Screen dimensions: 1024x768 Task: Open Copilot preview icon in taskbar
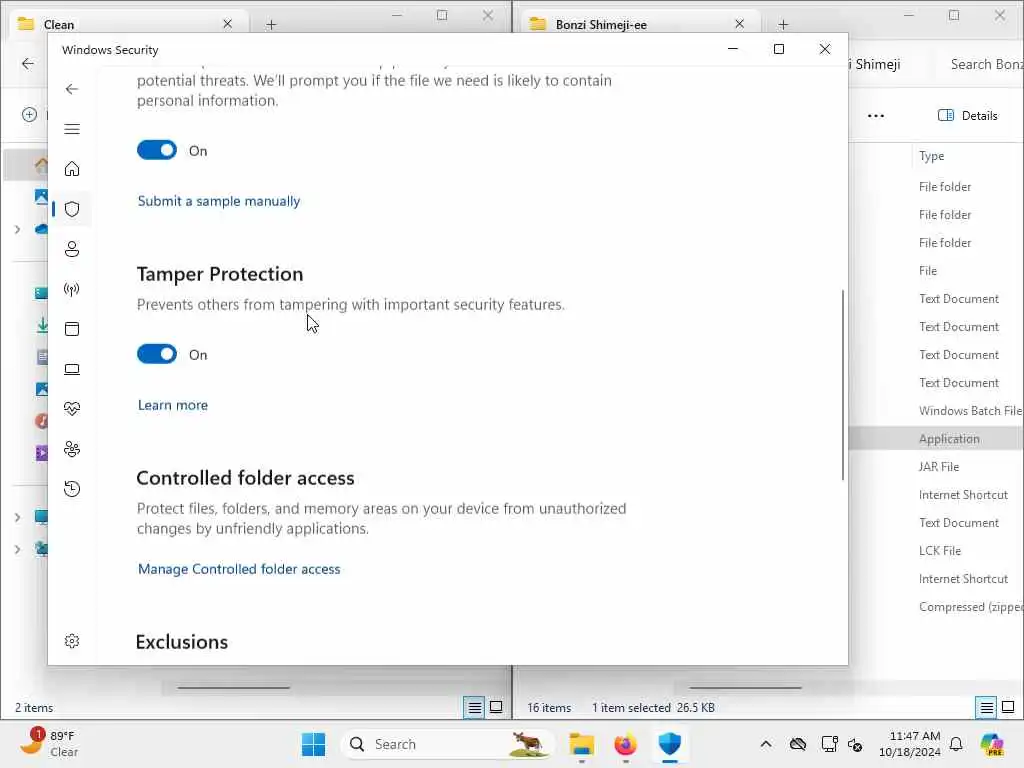(x=992, y=744)
